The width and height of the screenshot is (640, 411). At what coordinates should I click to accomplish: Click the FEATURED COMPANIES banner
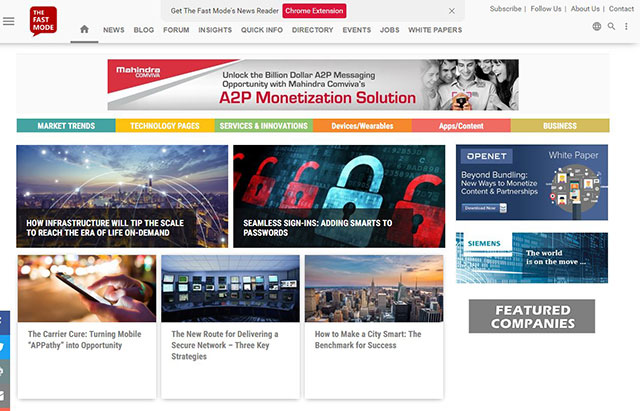[532, 316]
